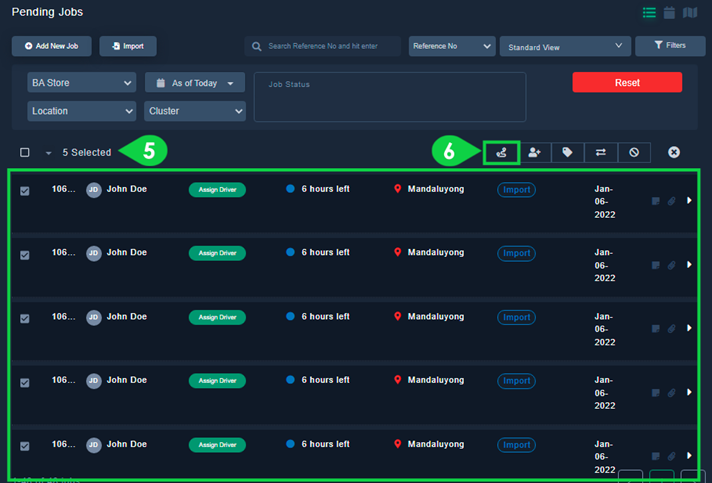
Task: Switch to the list view icon
Action: [x=649, y=13]
